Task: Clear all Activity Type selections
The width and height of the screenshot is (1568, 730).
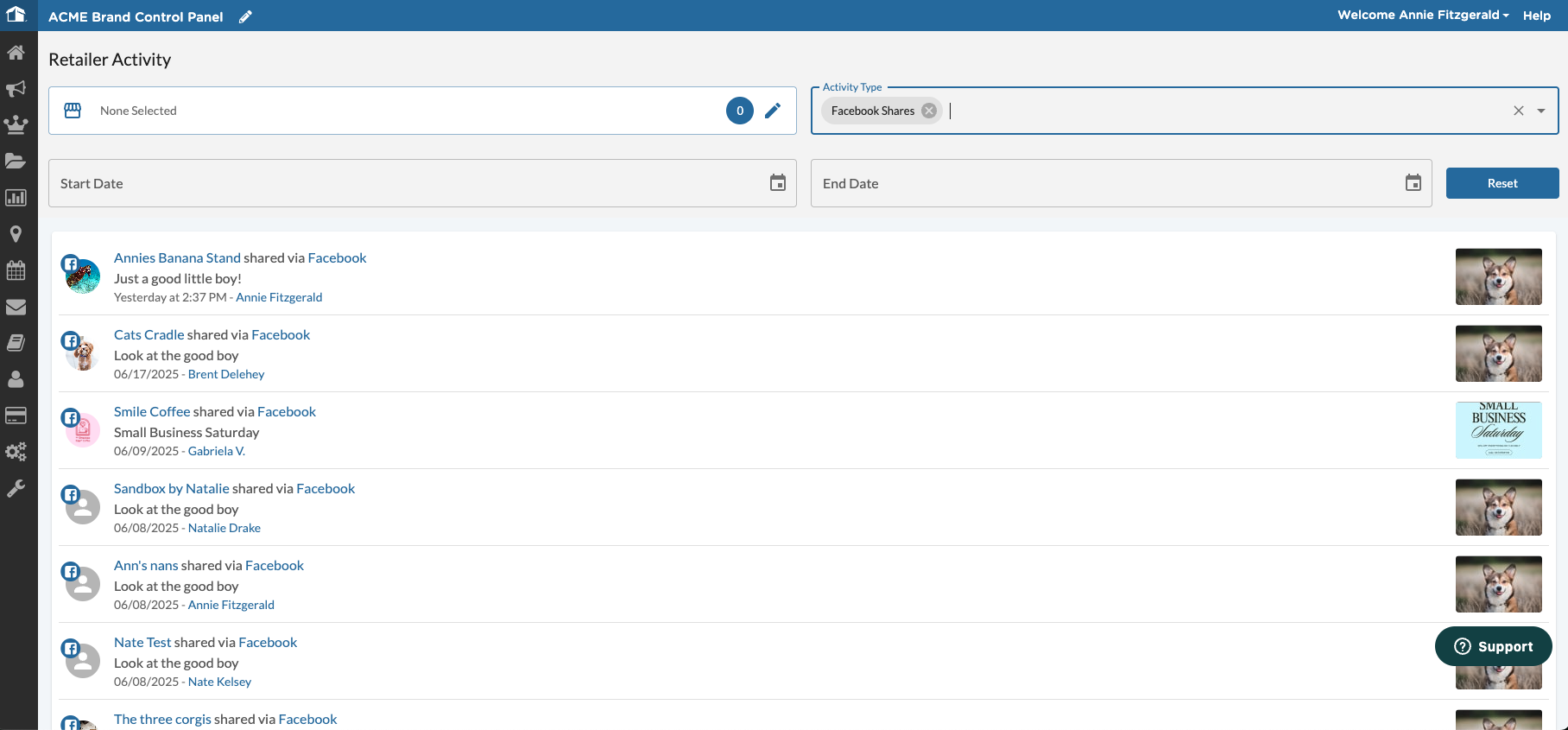Action: point(1519,111)
